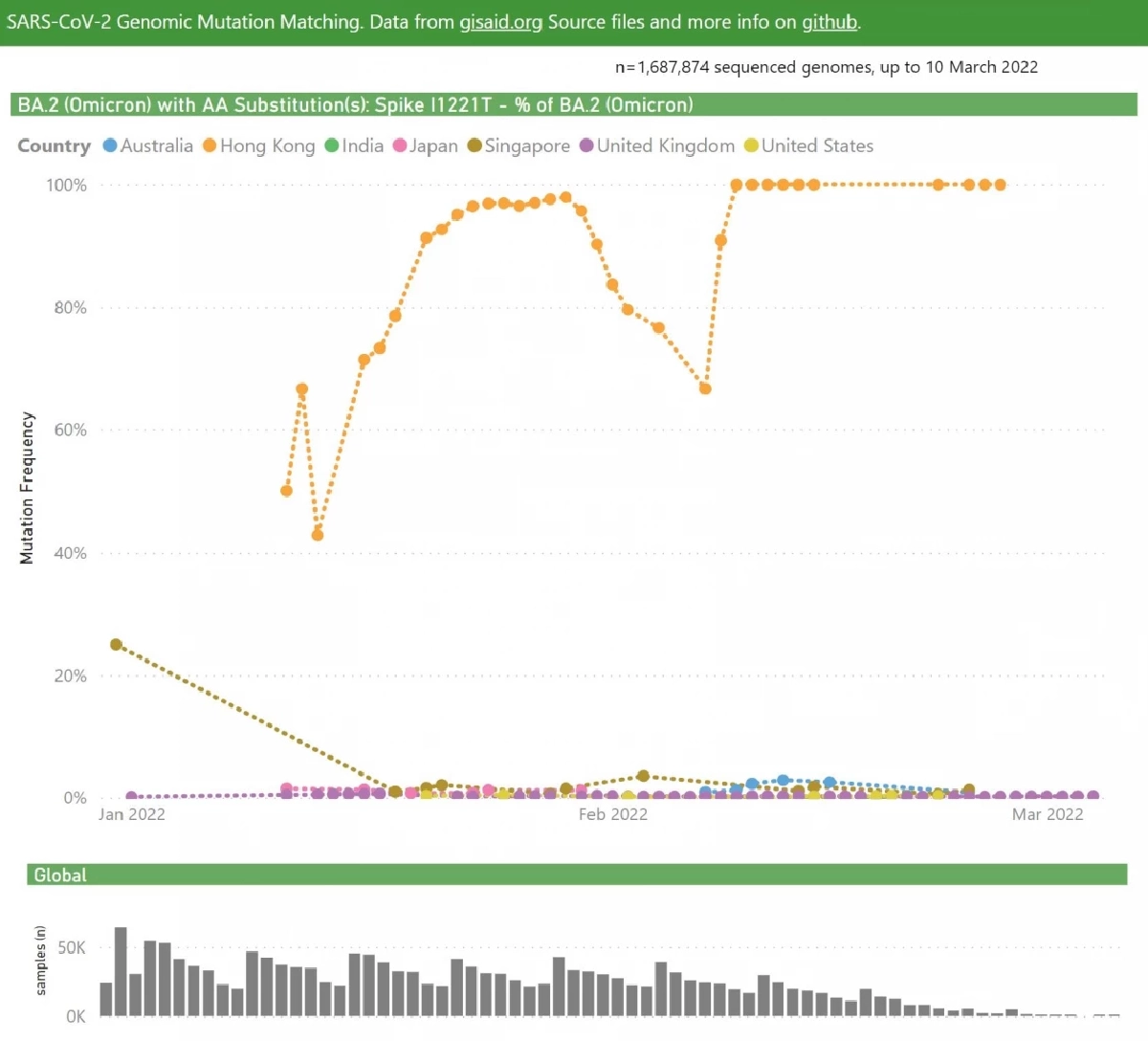
Task: Click the pink Japan legend dot
Action: tap(400, 145)
